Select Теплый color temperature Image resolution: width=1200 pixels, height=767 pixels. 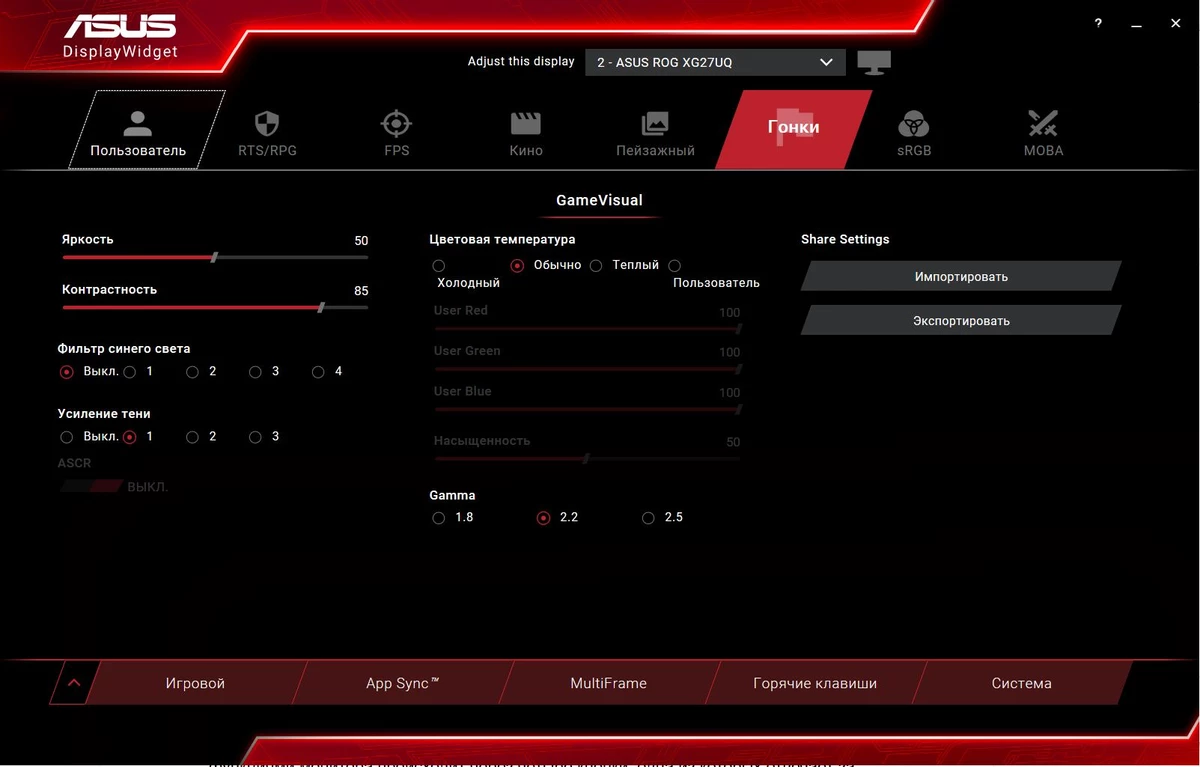tap(596, 266)
